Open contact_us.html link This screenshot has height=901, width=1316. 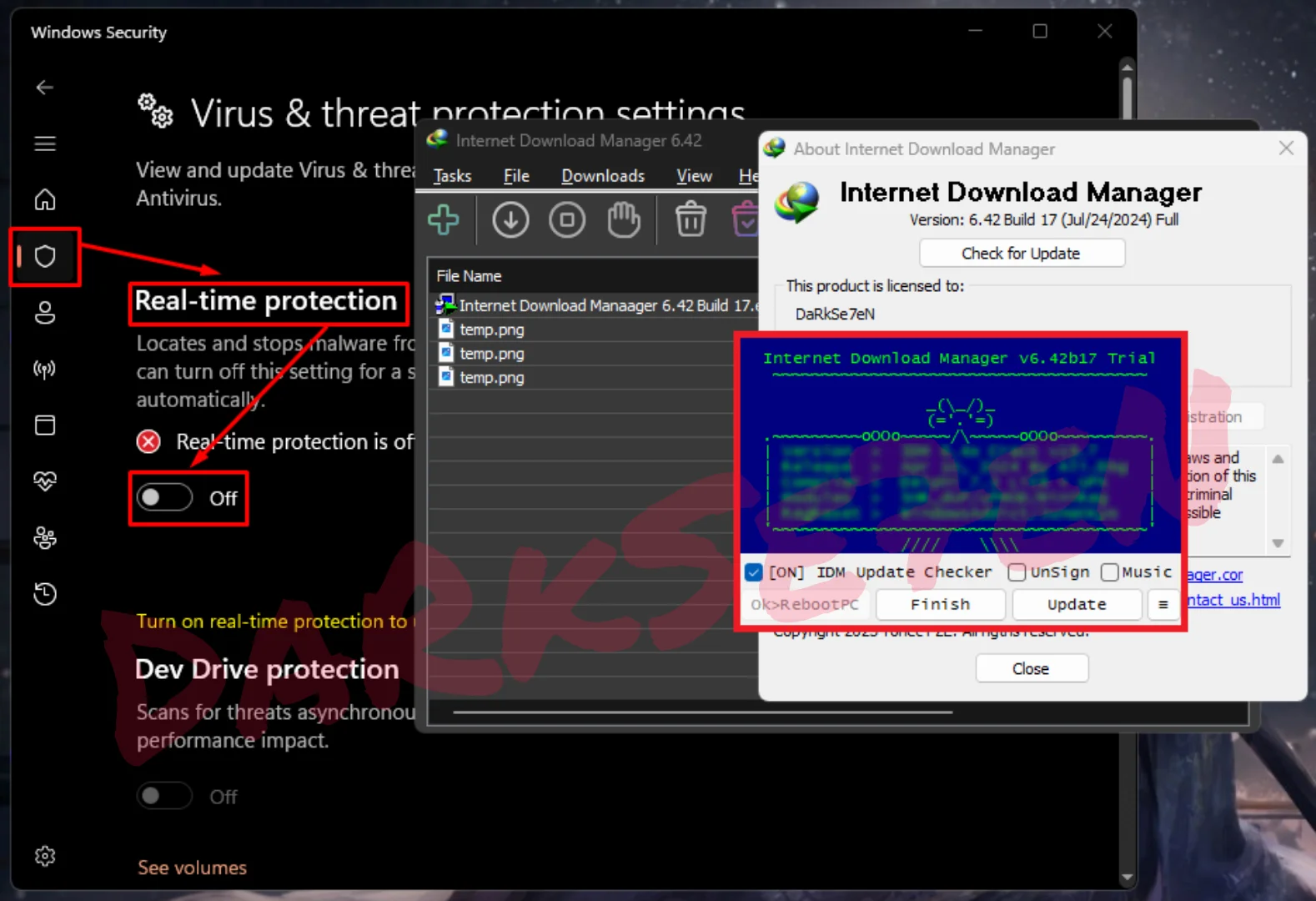[1233, 600]
